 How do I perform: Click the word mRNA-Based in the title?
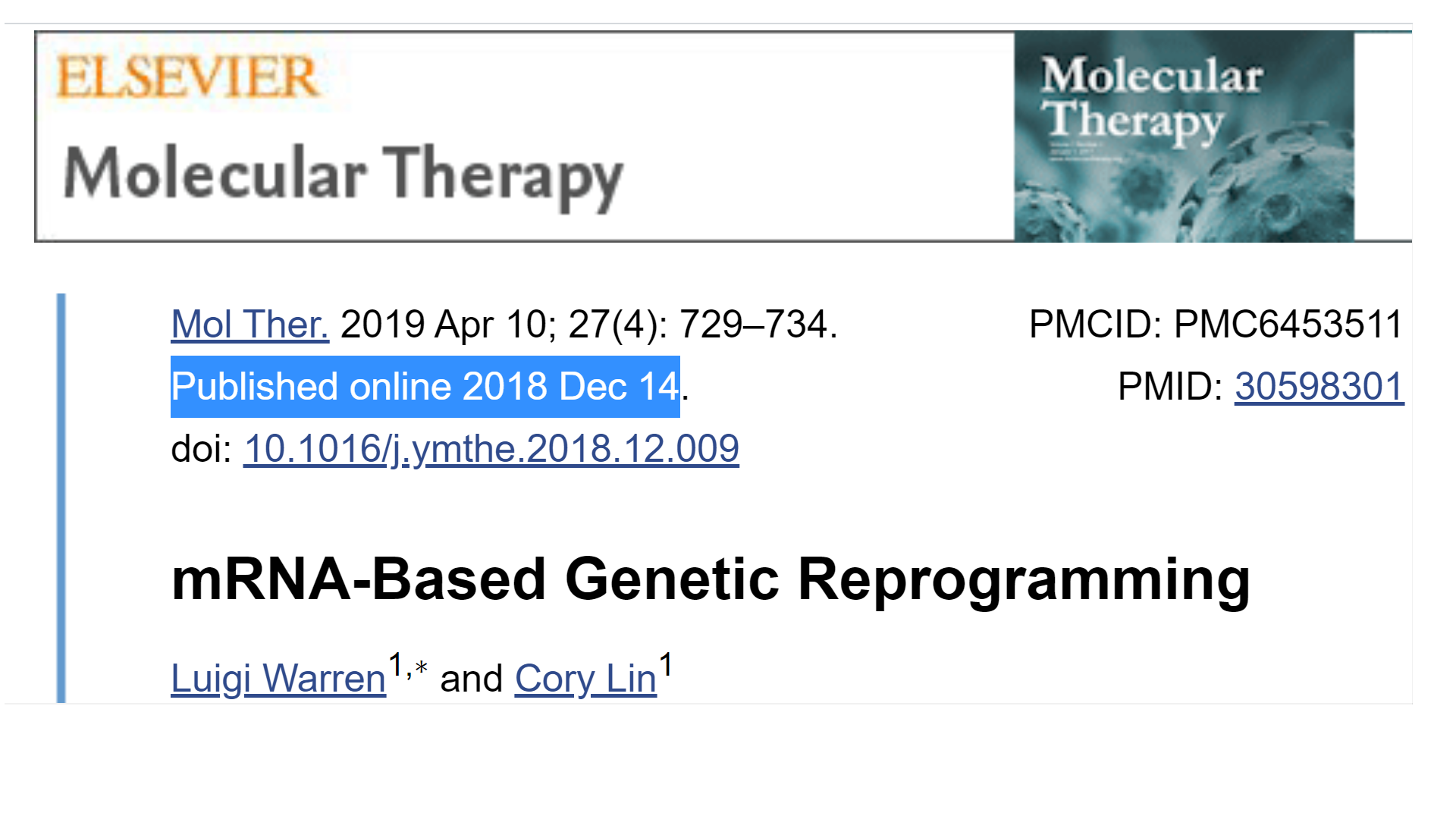359,580
